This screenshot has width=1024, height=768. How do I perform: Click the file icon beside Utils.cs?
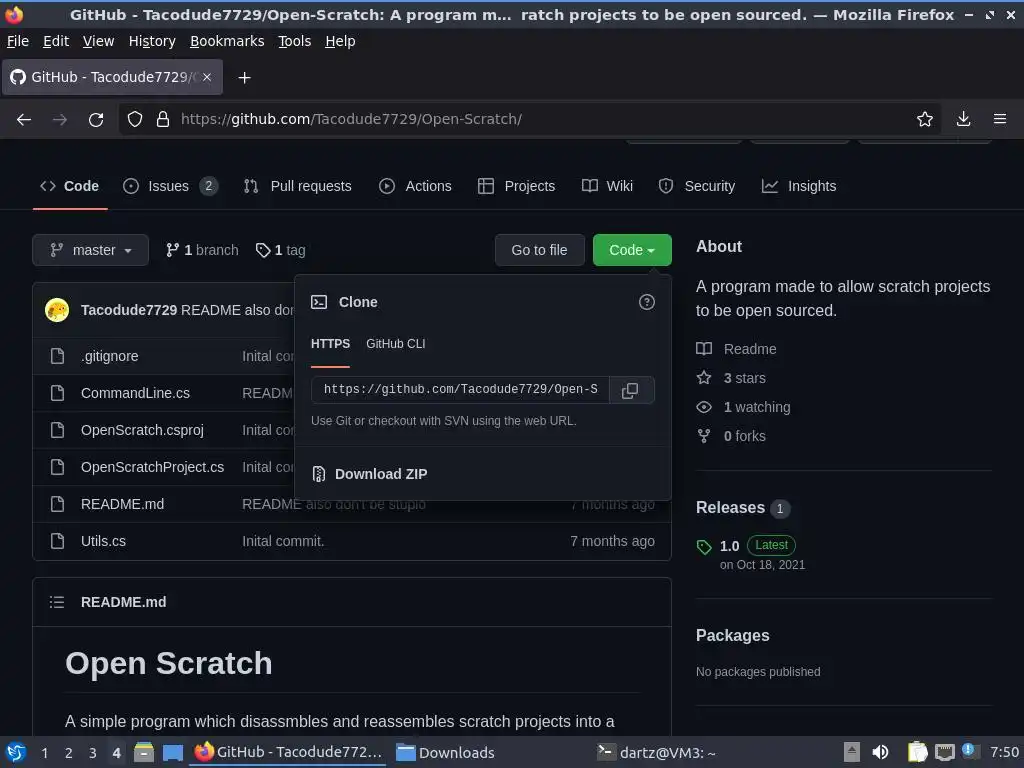57,541
